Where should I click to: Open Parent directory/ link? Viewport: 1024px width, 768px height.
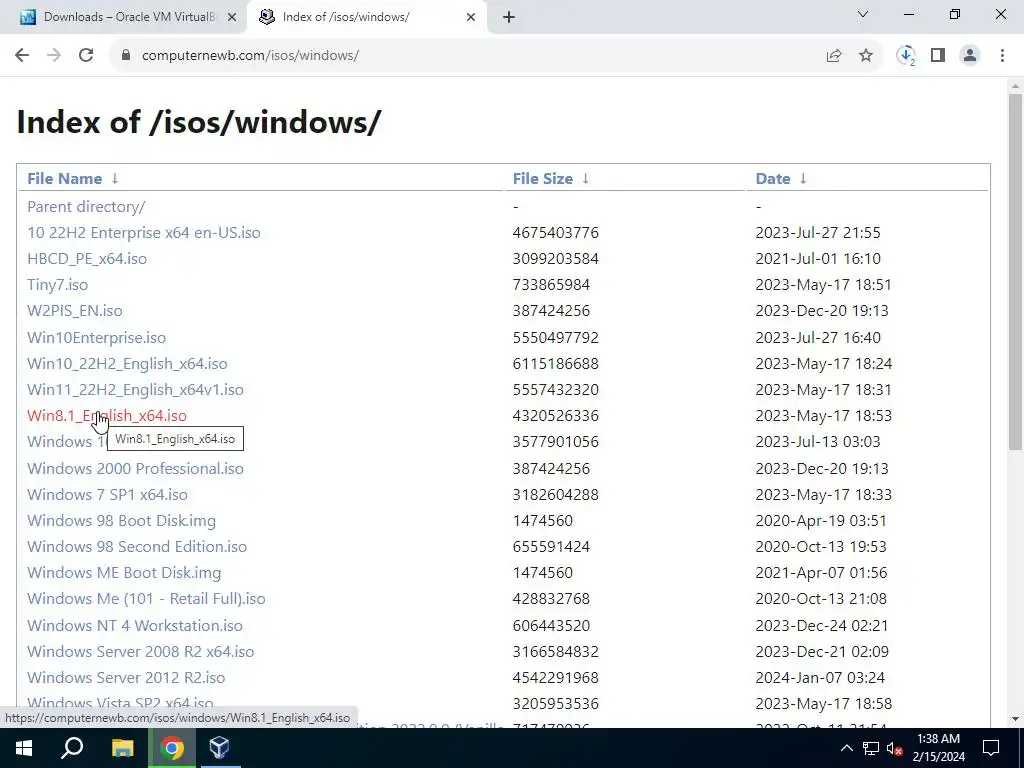click(x=86, y=206)
